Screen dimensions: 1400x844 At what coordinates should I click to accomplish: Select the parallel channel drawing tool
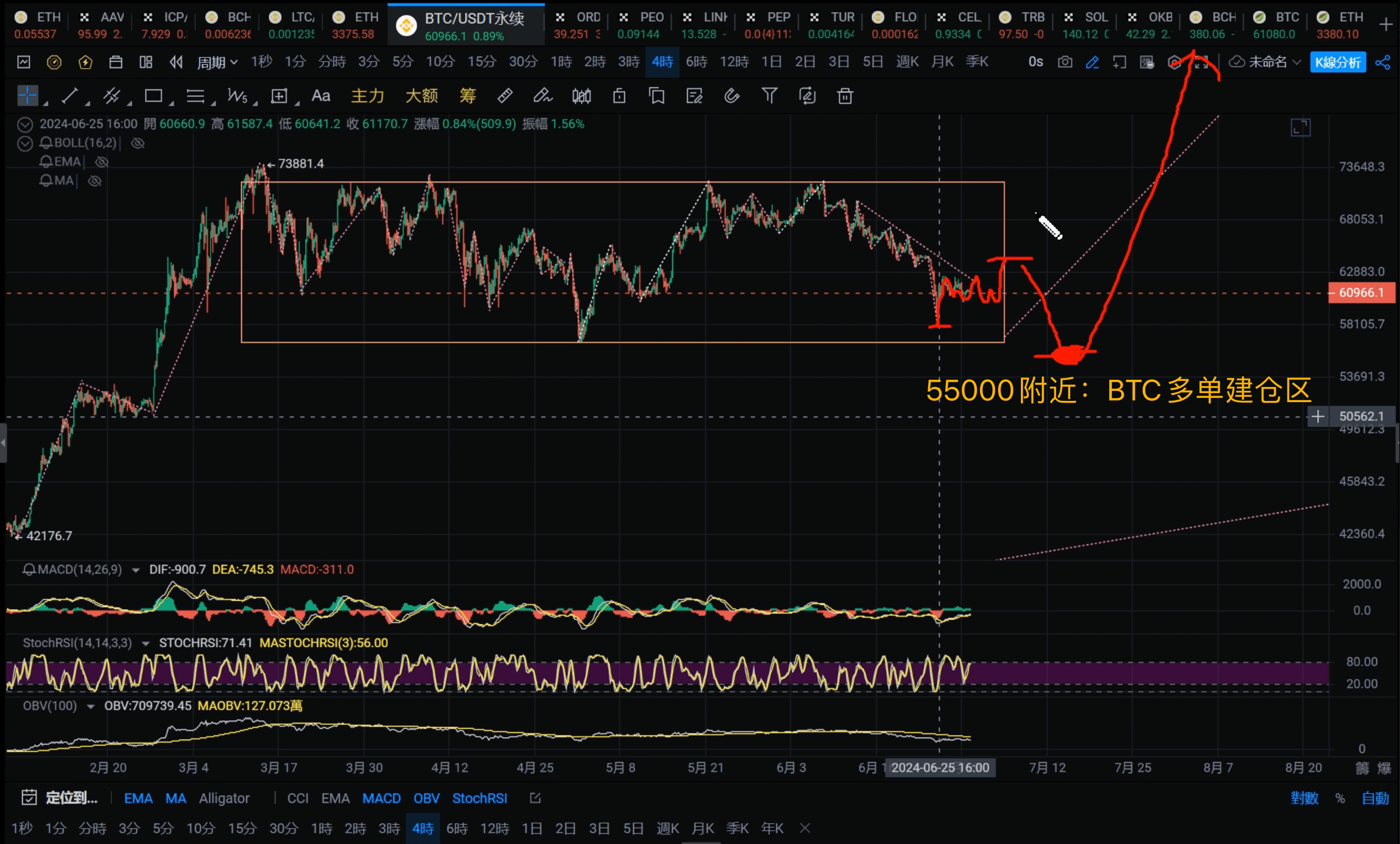coord(111,95)
